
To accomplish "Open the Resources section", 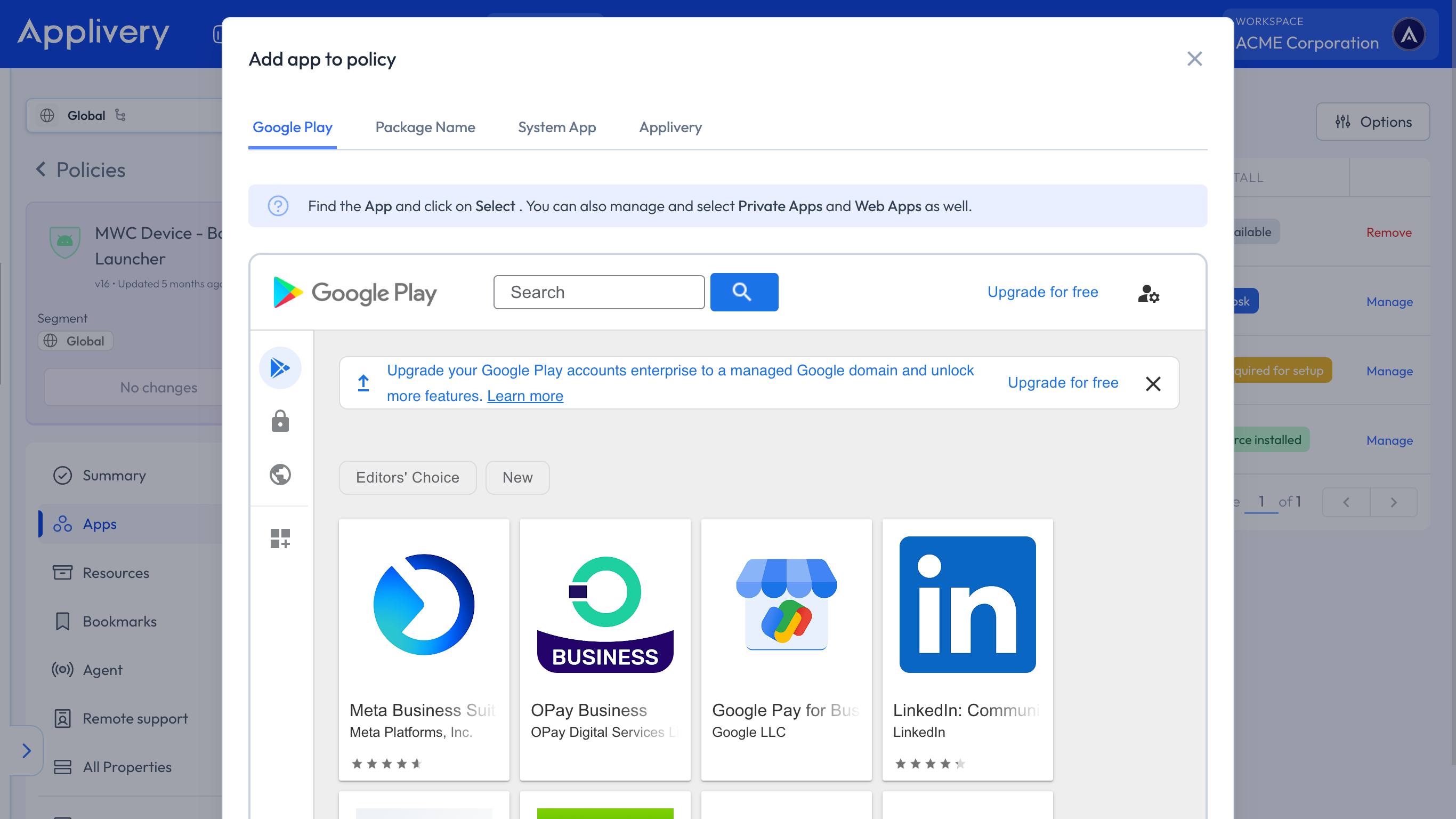I will click(116, 573).
